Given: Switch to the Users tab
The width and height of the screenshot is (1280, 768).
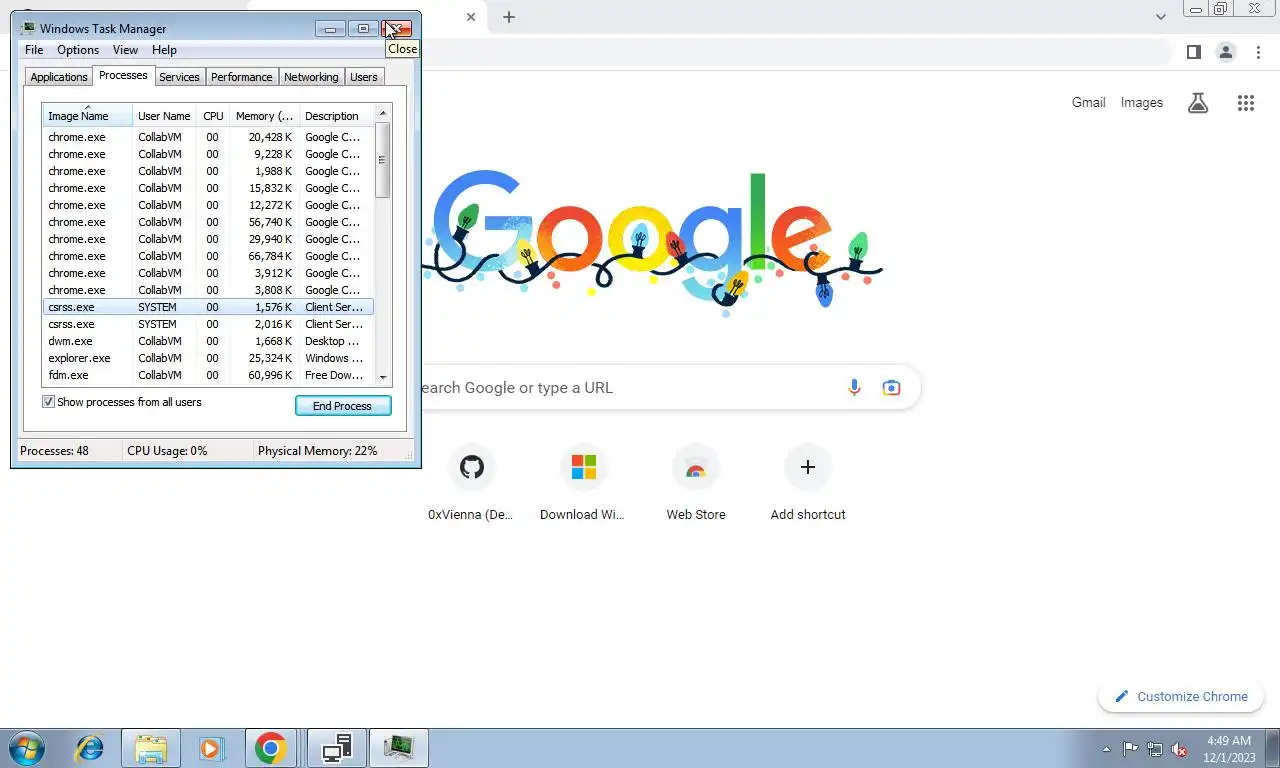Looking at the screenshot, I should click(x=364, y=77).
